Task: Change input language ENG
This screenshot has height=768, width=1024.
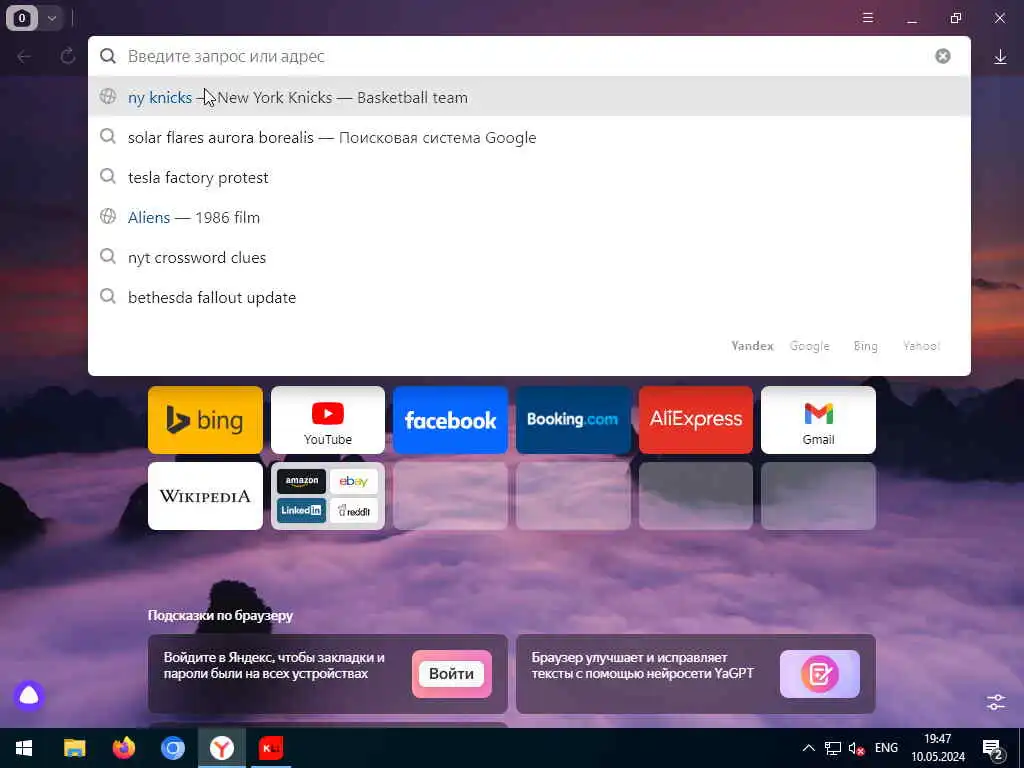Action: 886,748
